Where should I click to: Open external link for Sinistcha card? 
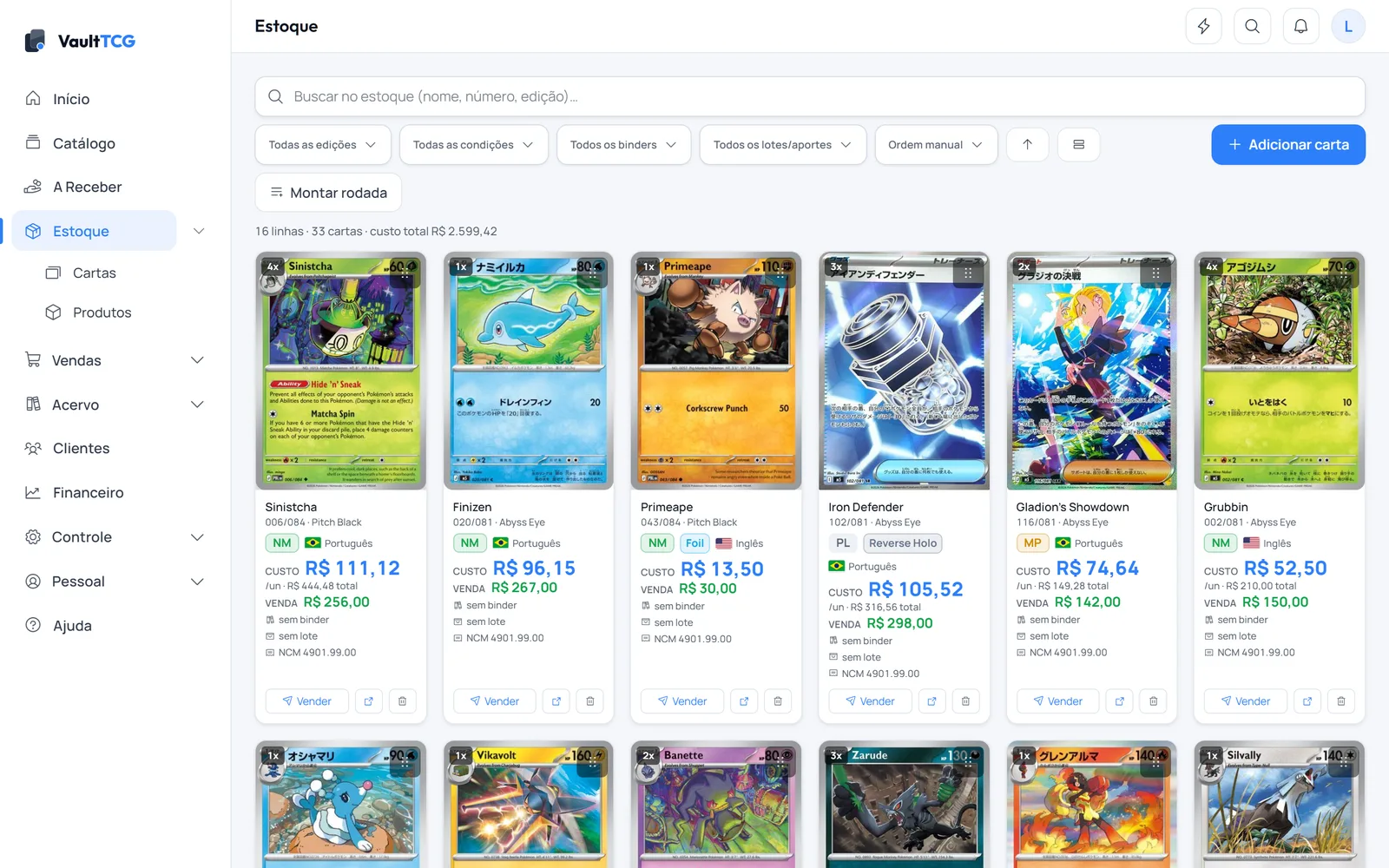368,701
